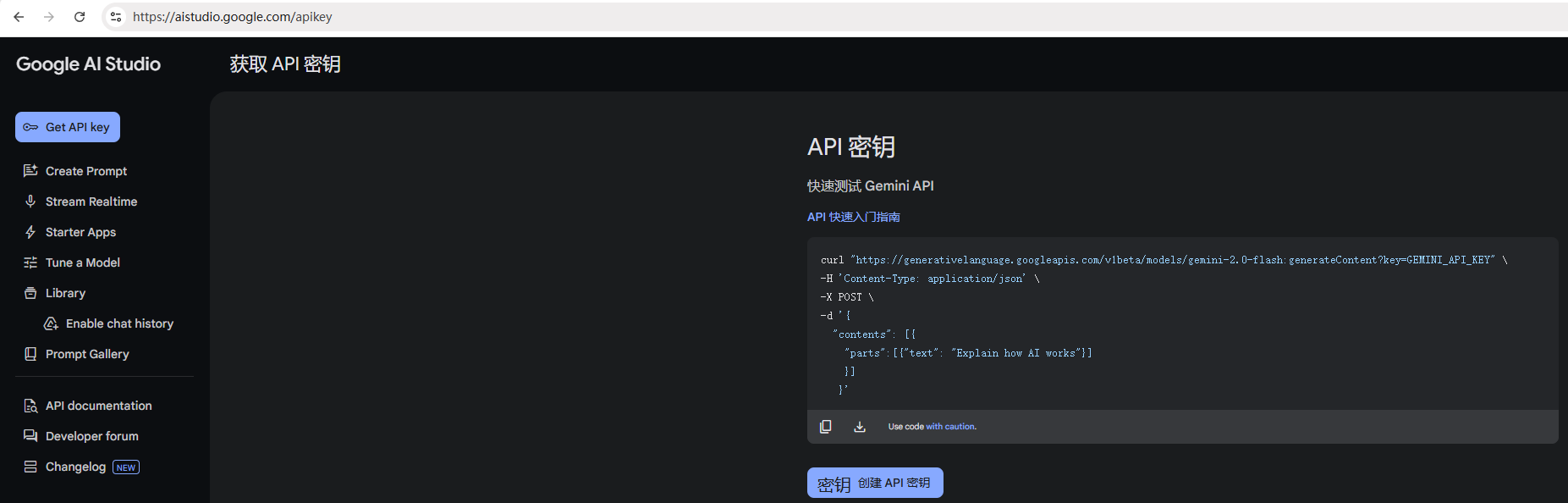The image size is (1568, 503).
Task: Download the curl code snippet
Action: [859, 427]
